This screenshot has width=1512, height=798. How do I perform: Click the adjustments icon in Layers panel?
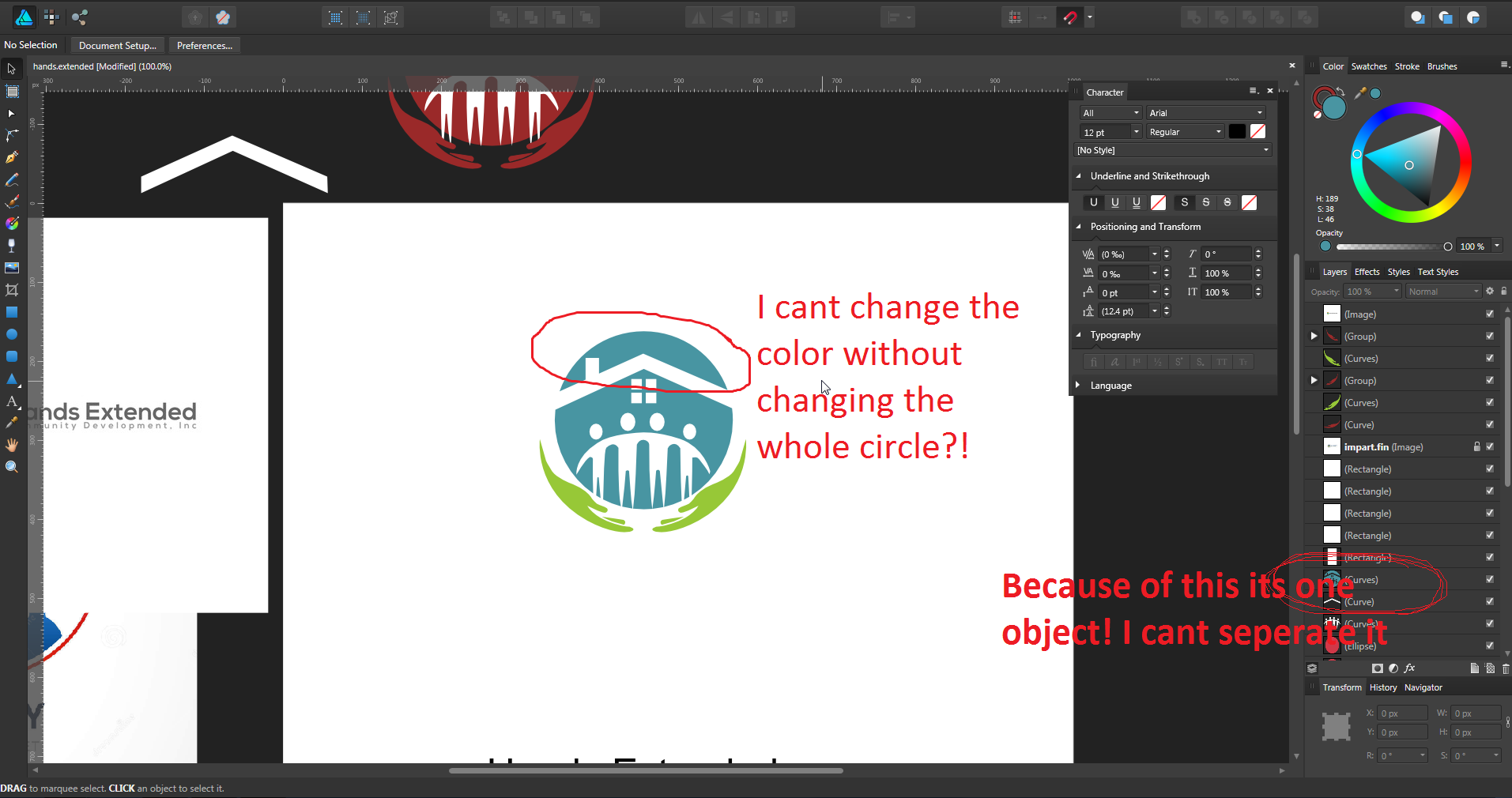point(1393,668)
